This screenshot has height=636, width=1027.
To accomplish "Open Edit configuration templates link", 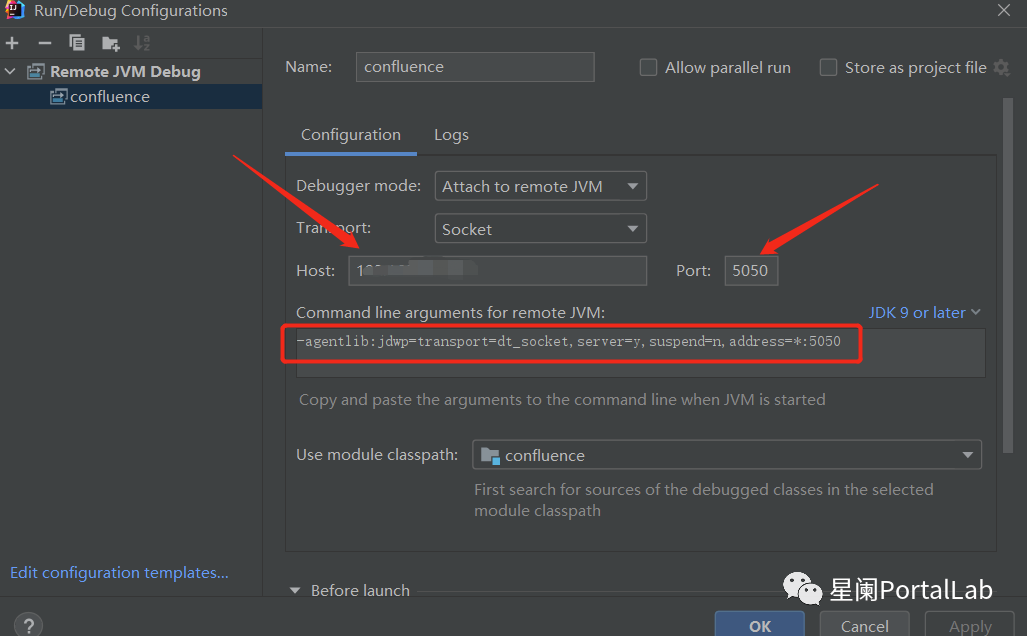I will click(119, 572).
